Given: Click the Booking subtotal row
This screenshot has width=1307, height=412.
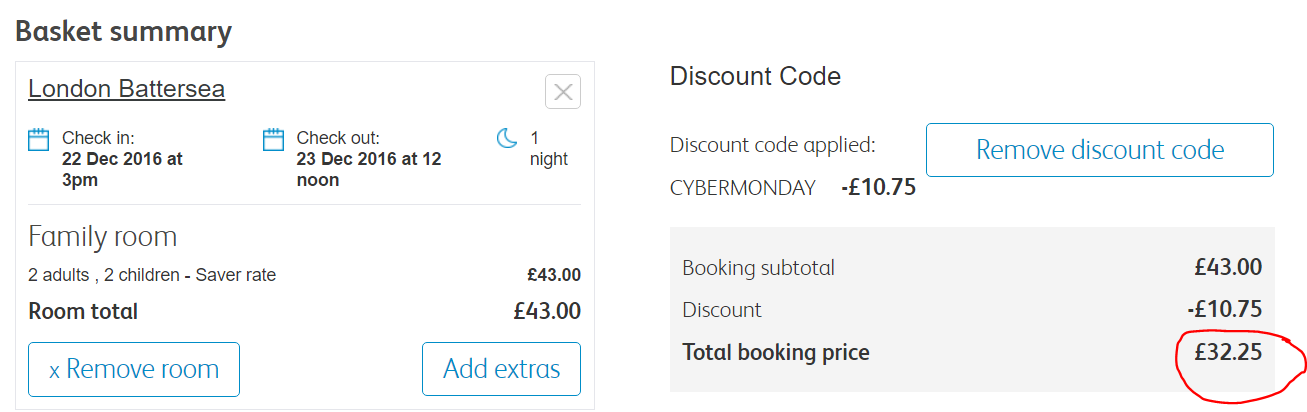Looking at the screenshot, I should [972, 268].
